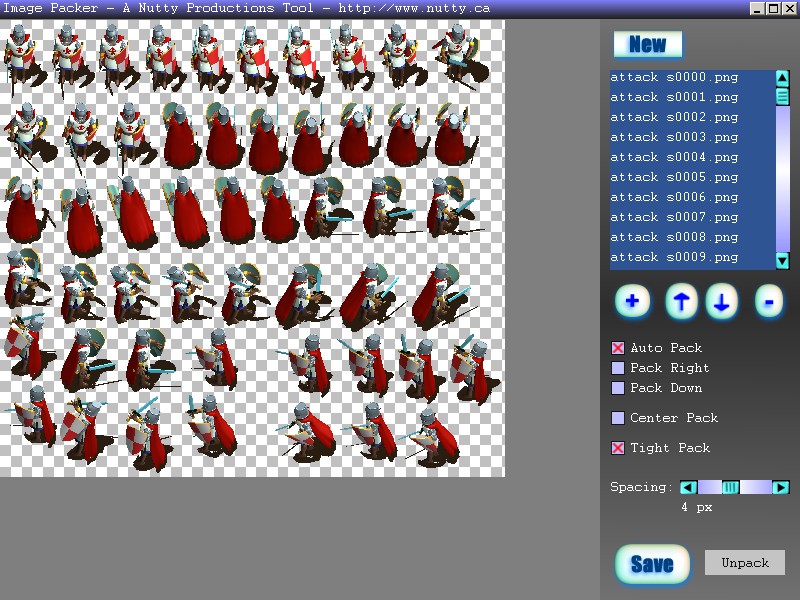Click the Save button
This screenshot has height=600, width=800.
652,564
